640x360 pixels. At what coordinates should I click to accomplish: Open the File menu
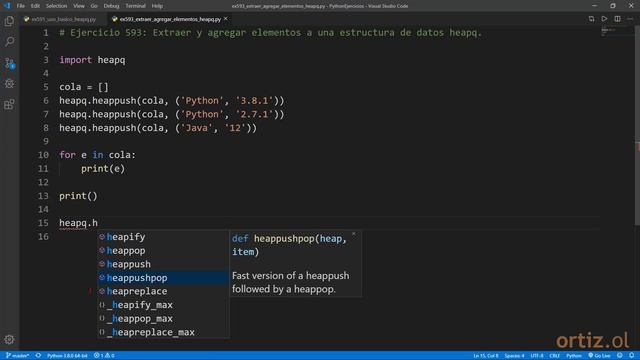click(x=20, y=6)
